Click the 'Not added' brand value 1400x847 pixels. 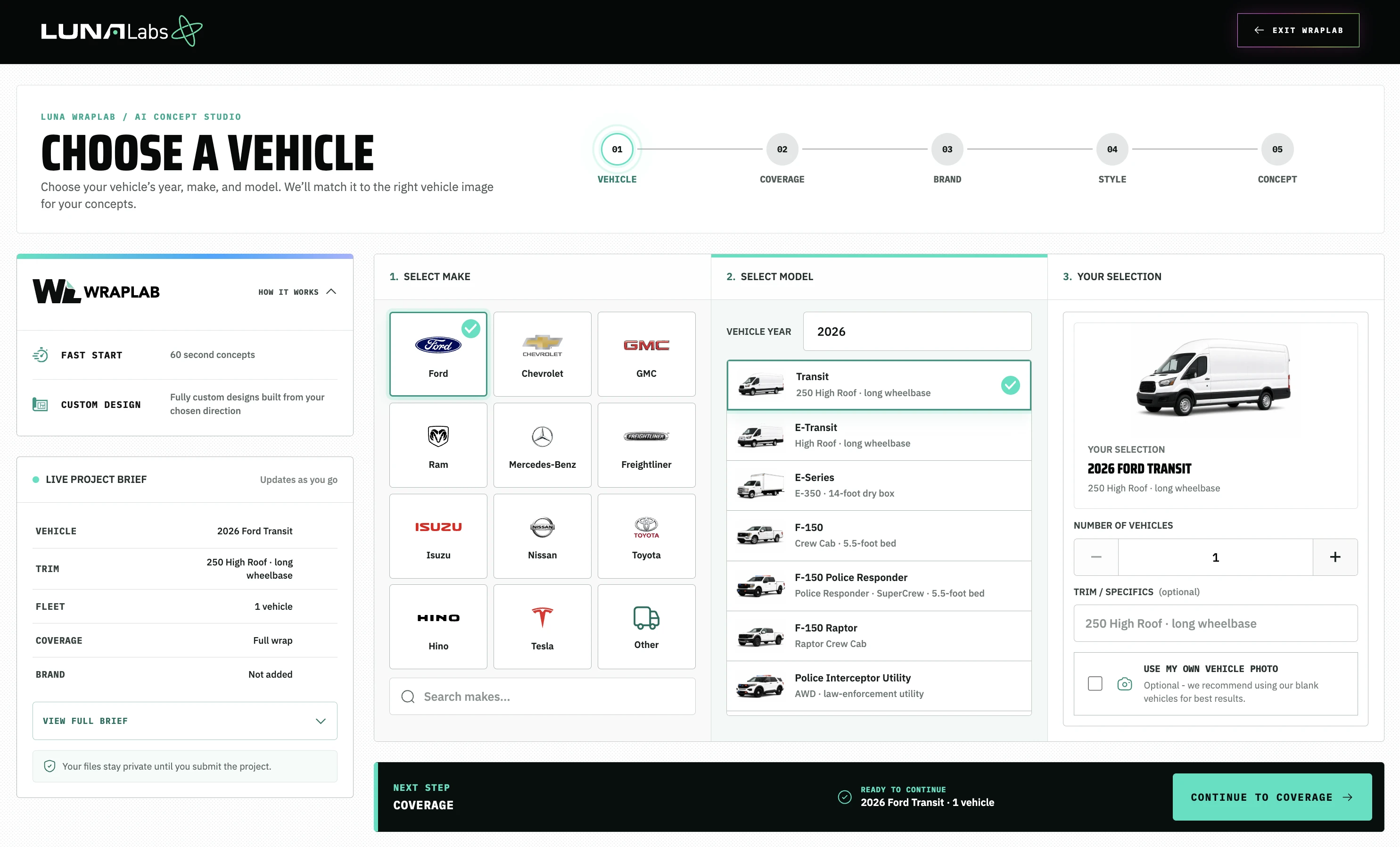(271, 675)
